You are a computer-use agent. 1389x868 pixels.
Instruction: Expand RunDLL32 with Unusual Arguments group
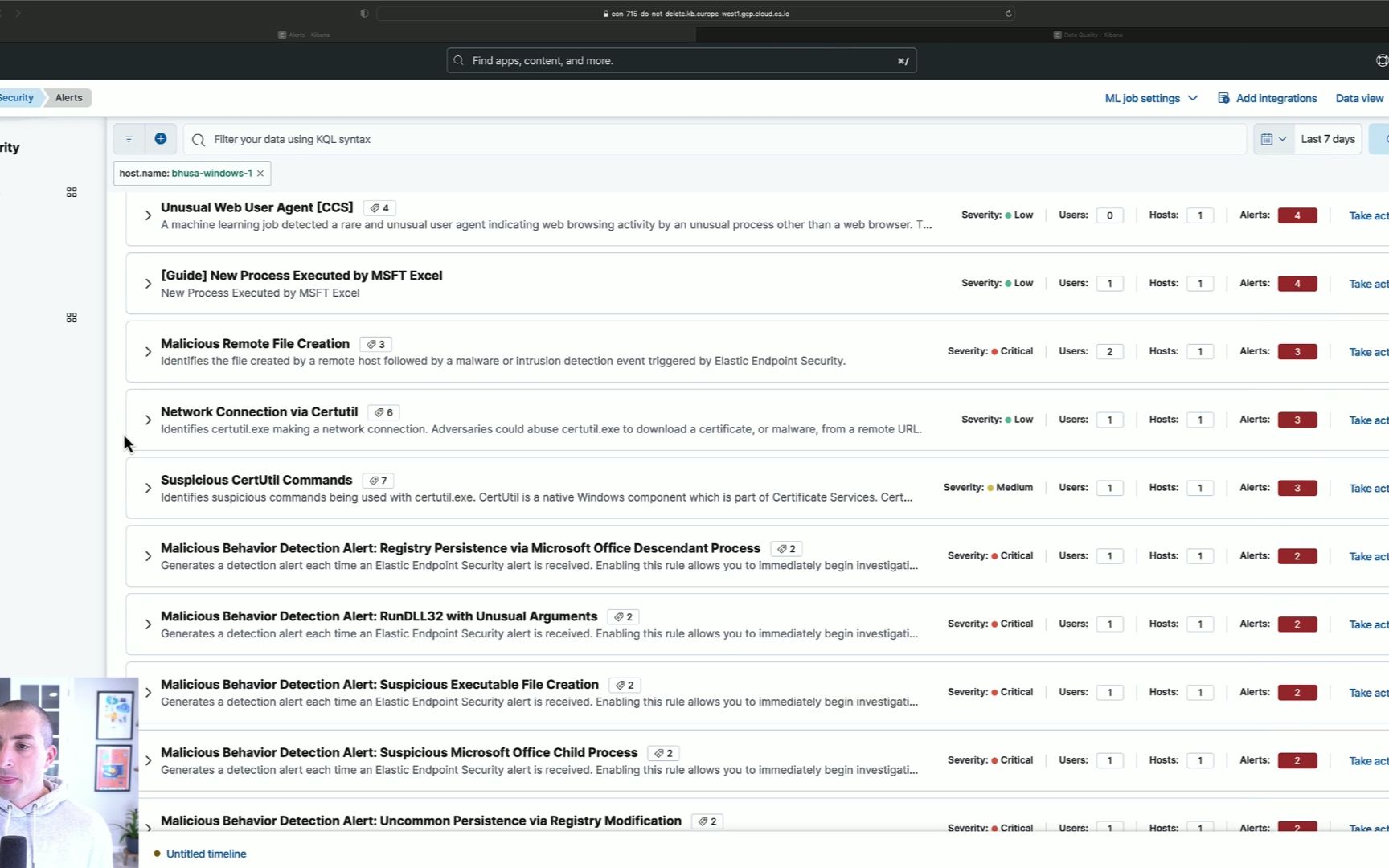148,624
